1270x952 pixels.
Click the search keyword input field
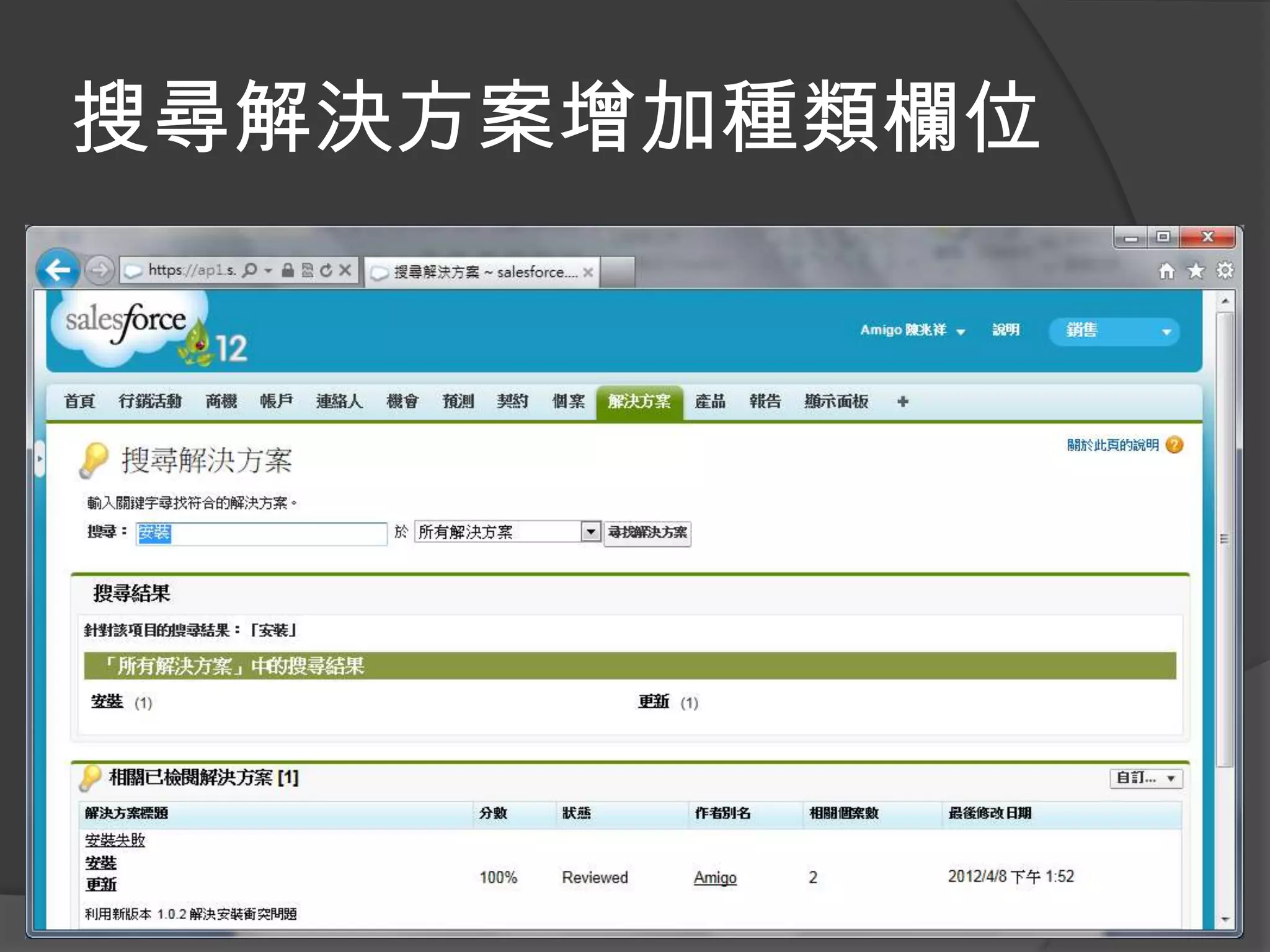[262, 533]
